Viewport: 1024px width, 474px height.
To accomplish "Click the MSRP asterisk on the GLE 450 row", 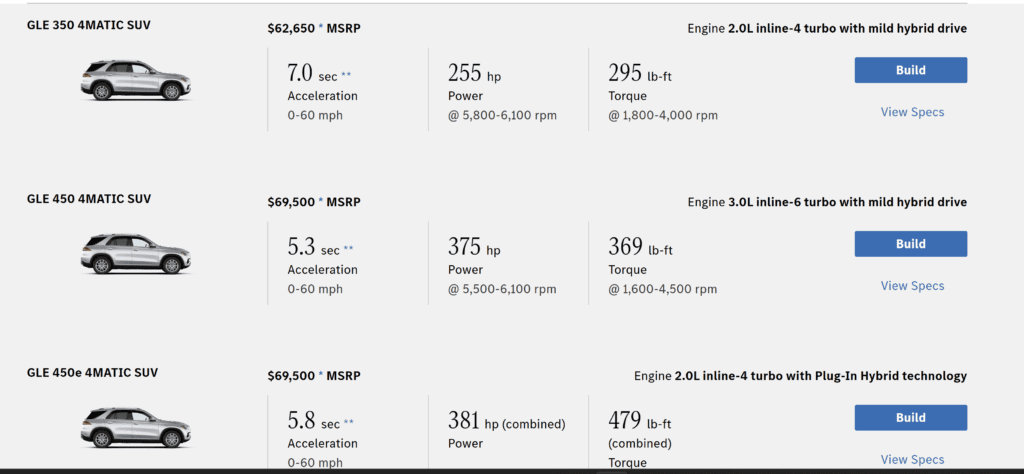I will [x=321, y=201].
